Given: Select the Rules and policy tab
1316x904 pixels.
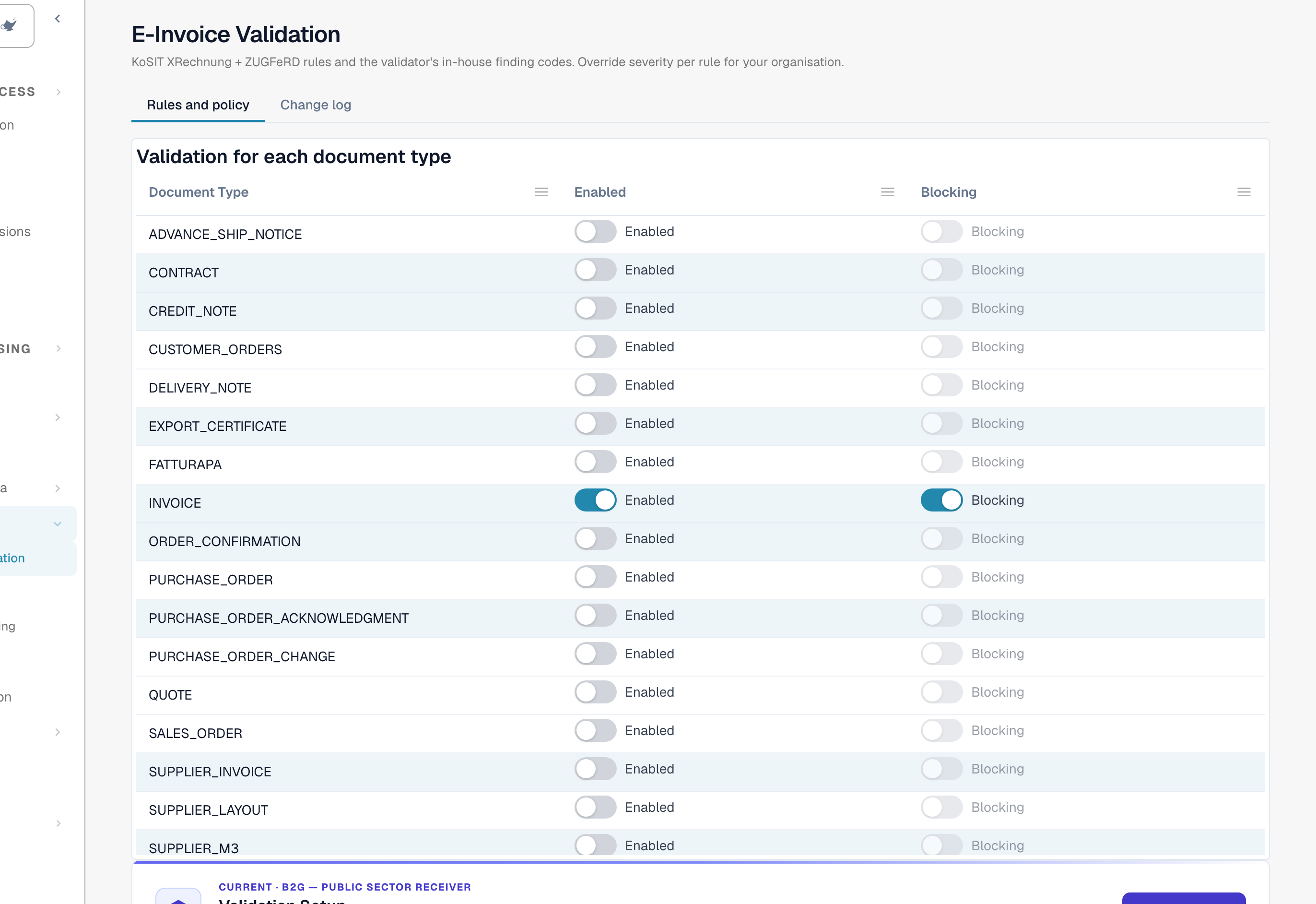Looking at the screenshot, I should (x=198, y=105).
